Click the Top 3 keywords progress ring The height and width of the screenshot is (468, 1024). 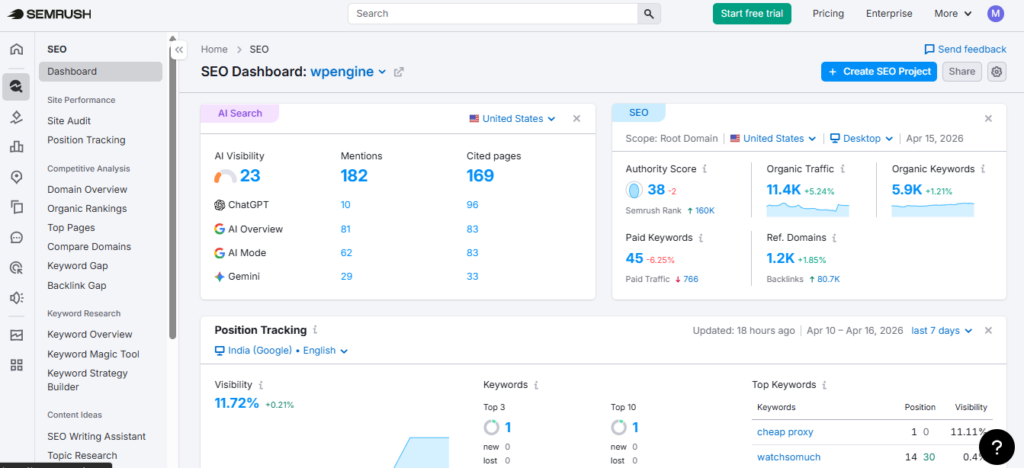coord(491,428)
